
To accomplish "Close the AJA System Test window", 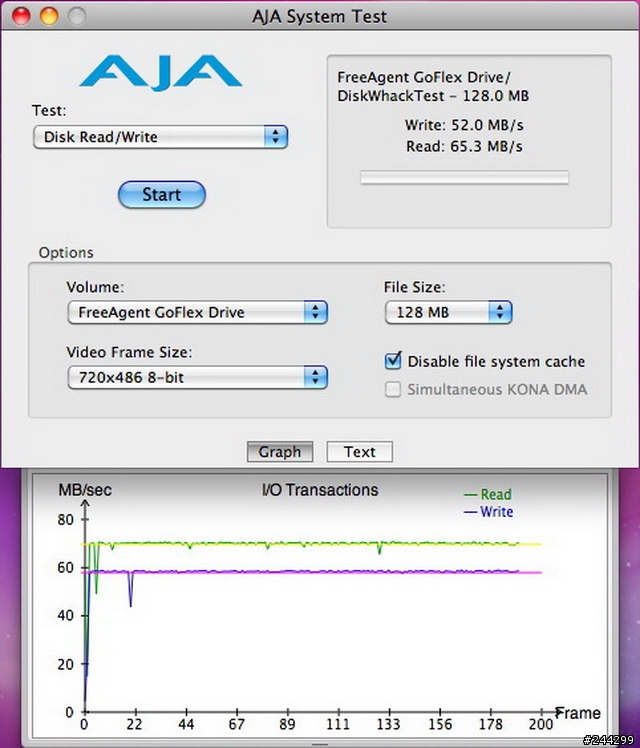I will pos(21,16).
